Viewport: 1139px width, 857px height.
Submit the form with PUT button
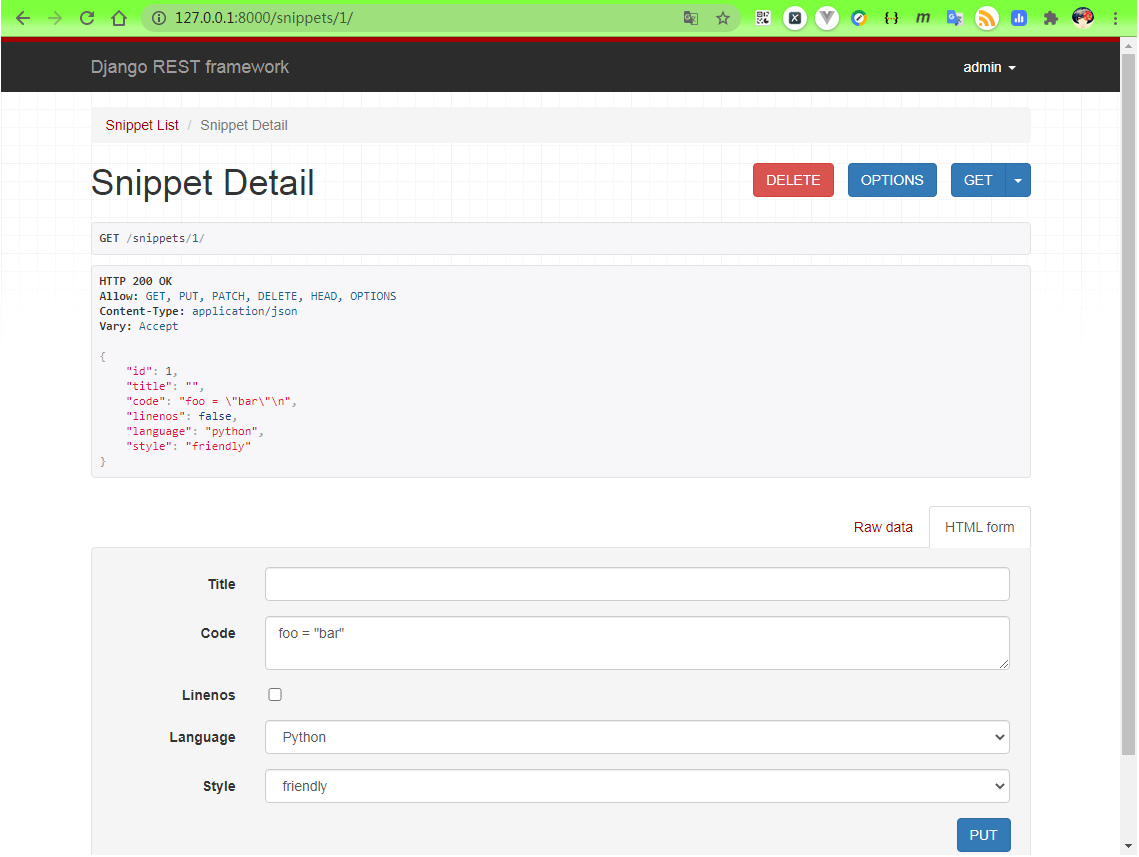pyautogui.click(x=983, y=835)
